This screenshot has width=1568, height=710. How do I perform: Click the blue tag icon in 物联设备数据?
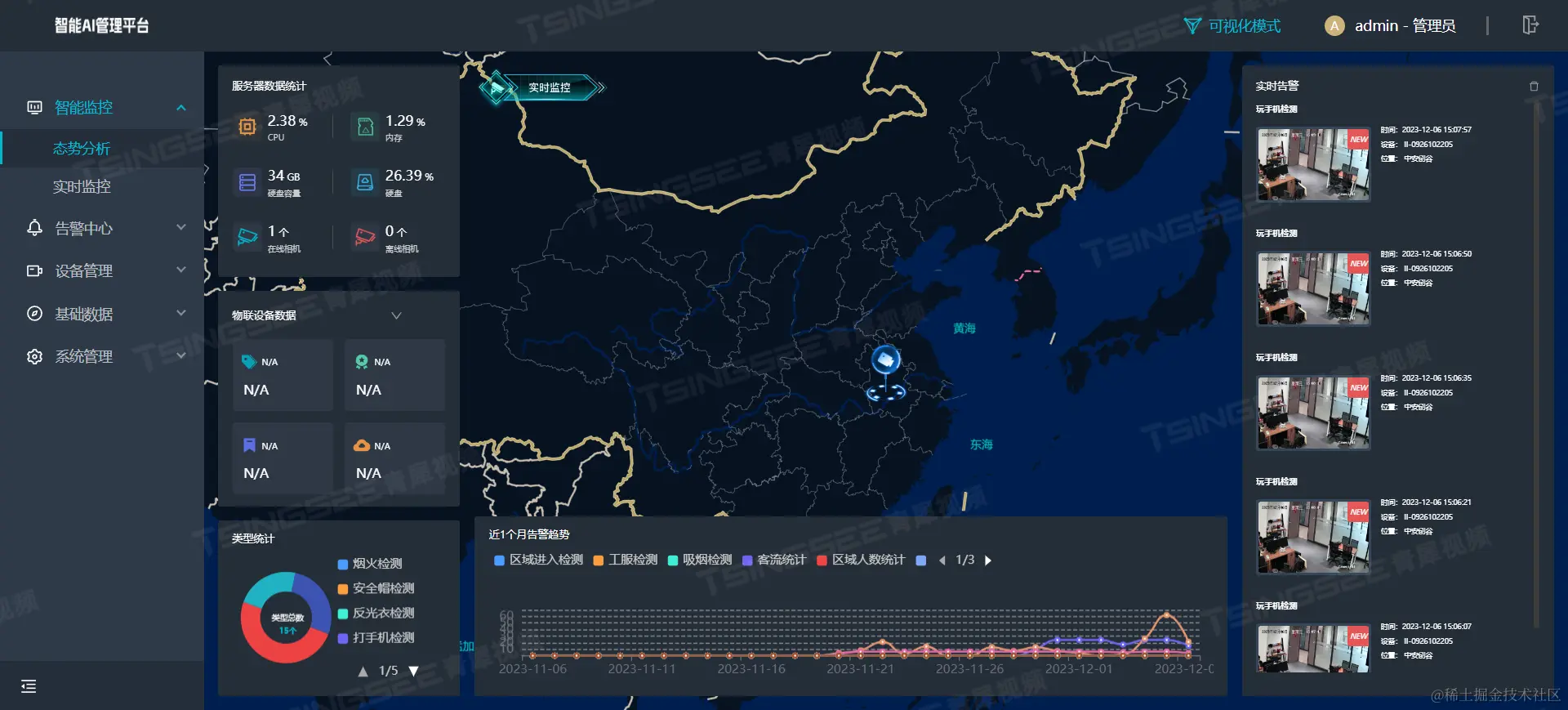(249, 361)
